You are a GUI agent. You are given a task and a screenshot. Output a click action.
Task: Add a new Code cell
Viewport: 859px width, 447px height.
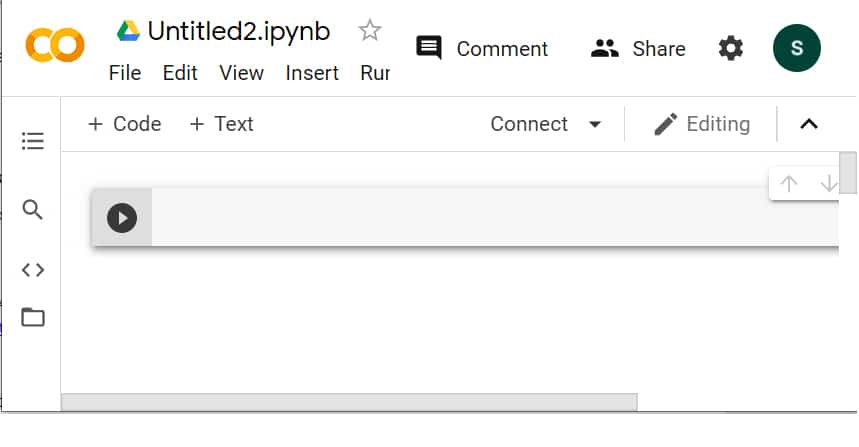pos(124,124)
